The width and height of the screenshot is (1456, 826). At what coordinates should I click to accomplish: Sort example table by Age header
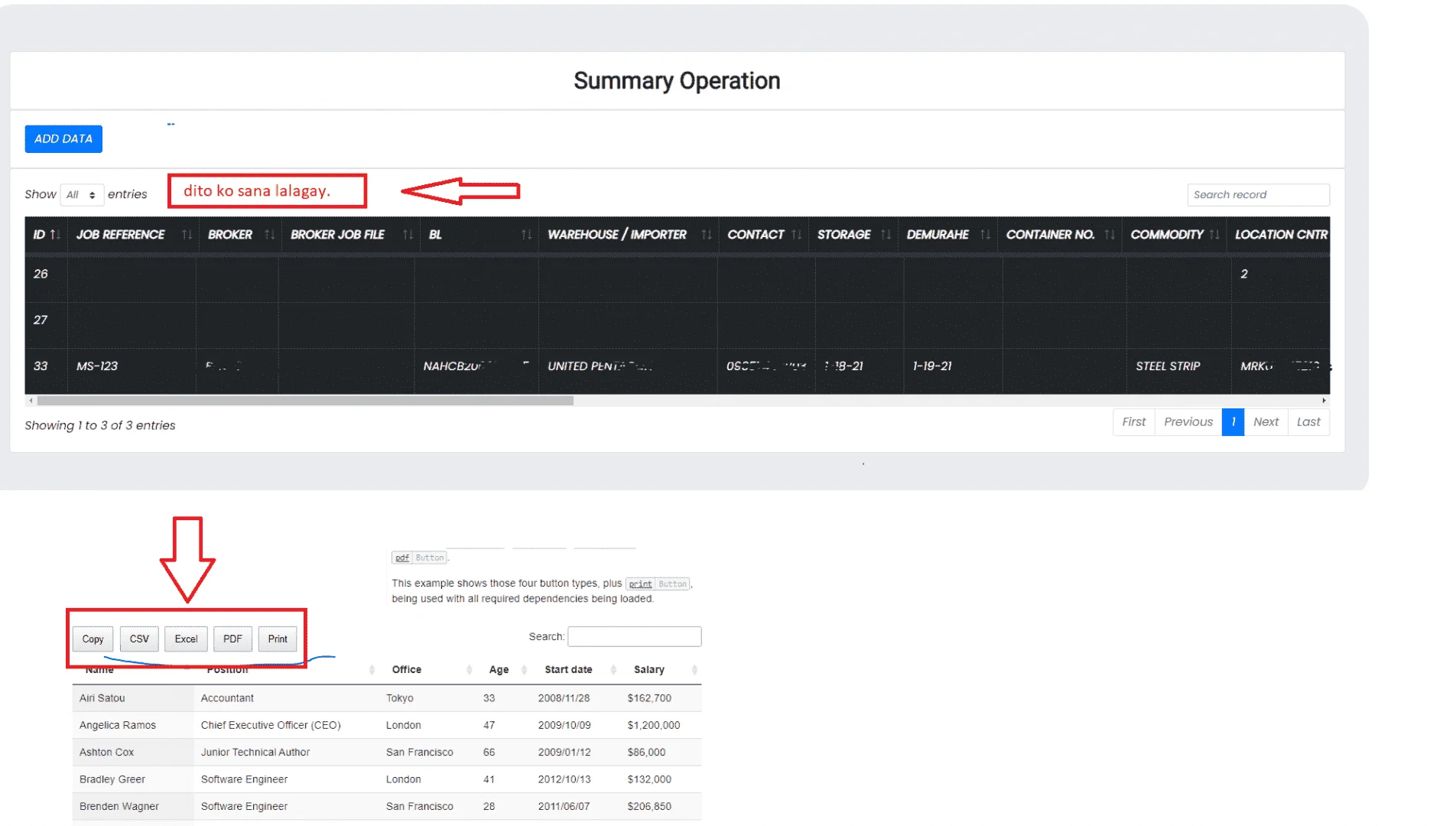[499, 670]
